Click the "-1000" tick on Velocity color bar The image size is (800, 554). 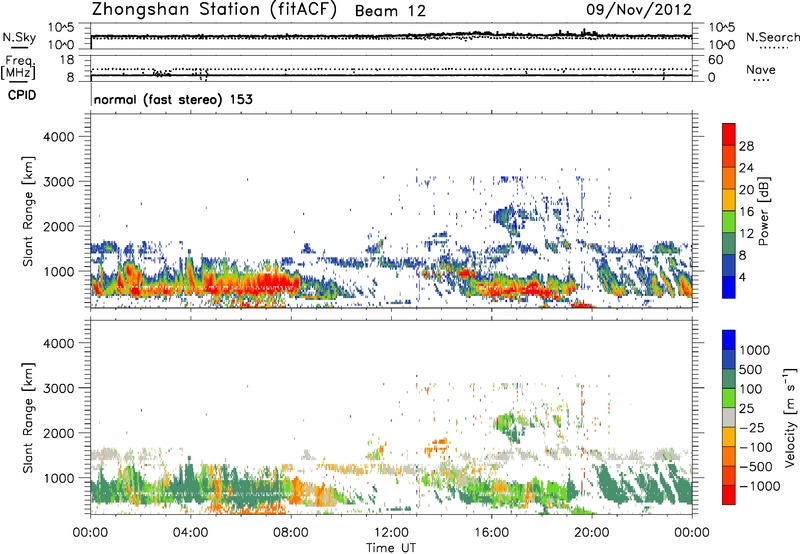(760, 486)
